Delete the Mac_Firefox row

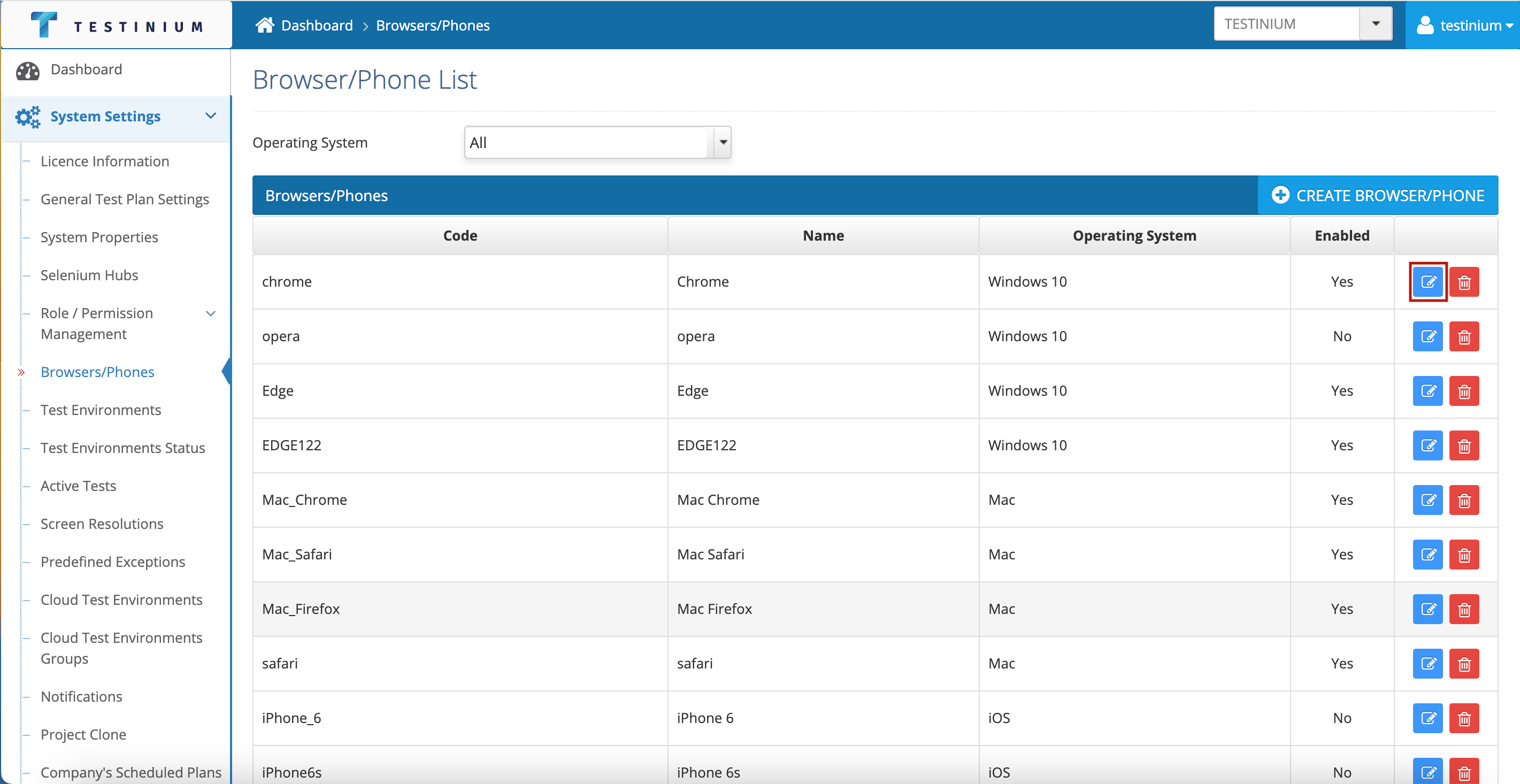point(1464,609)
